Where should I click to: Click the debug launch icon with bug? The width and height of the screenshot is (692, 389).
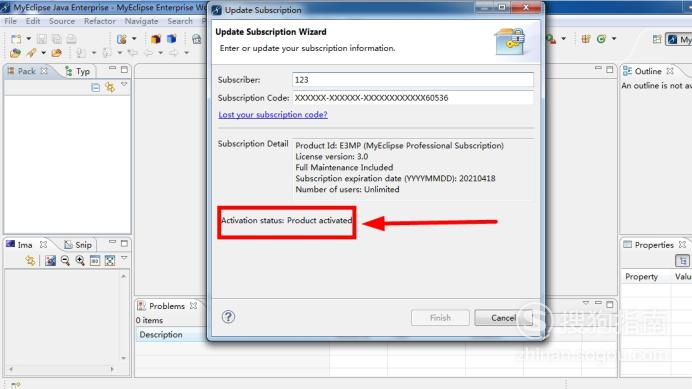(121, 39)
